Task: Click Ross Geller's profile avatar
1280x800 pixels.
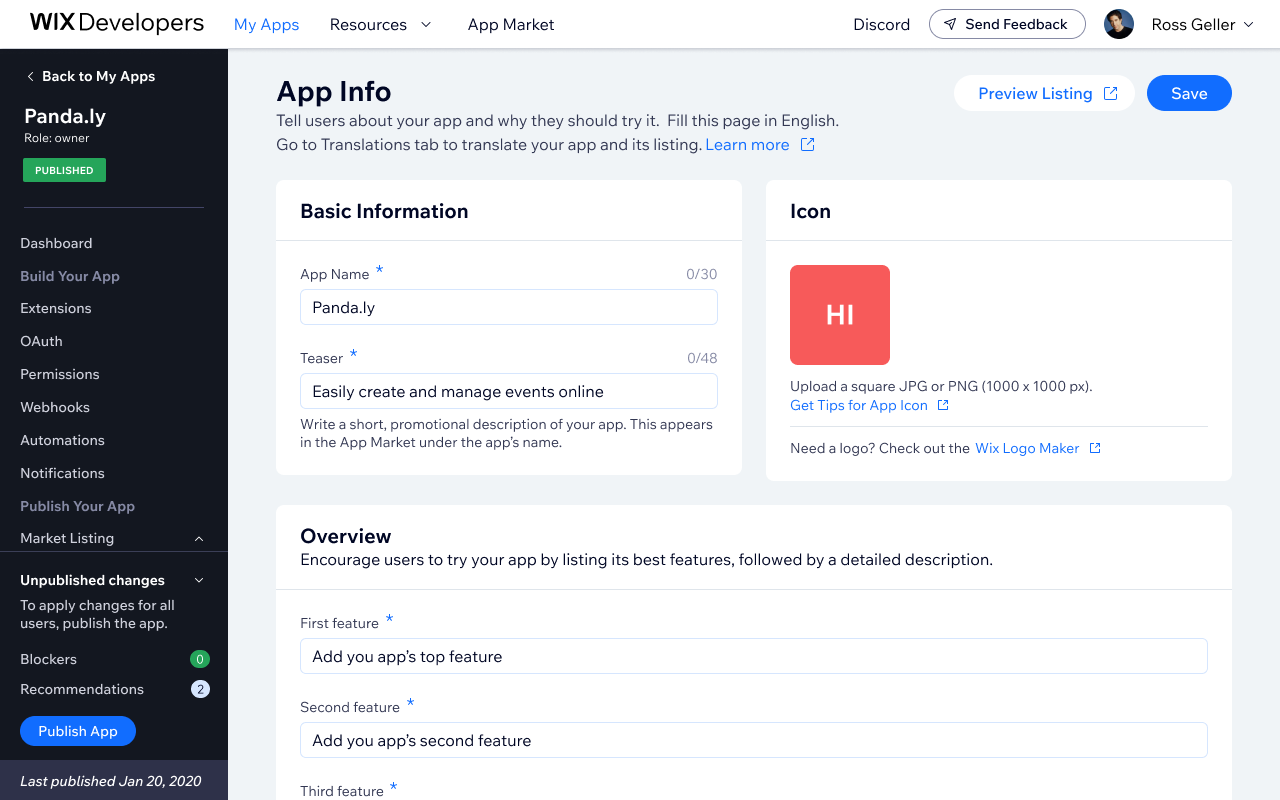Action: [x=1119, y=24]
